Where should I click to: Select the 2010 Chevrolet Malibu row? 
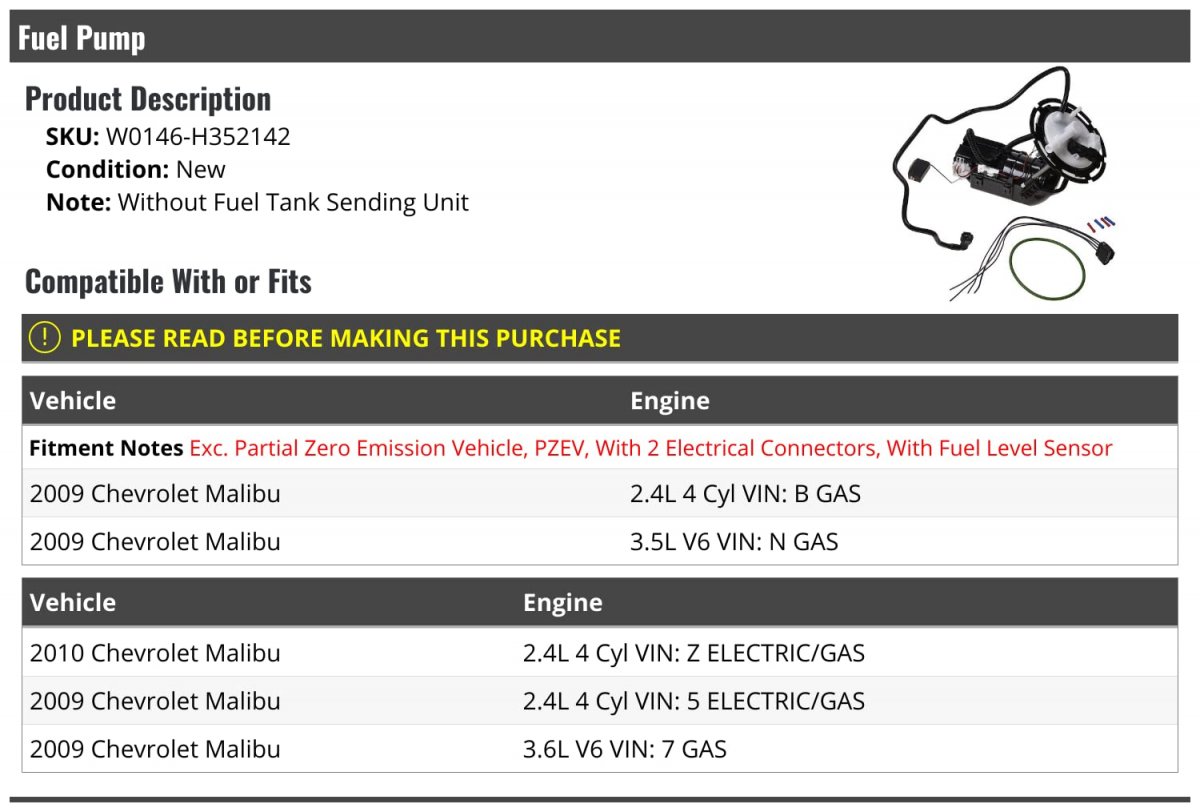[x=600, y=653]
